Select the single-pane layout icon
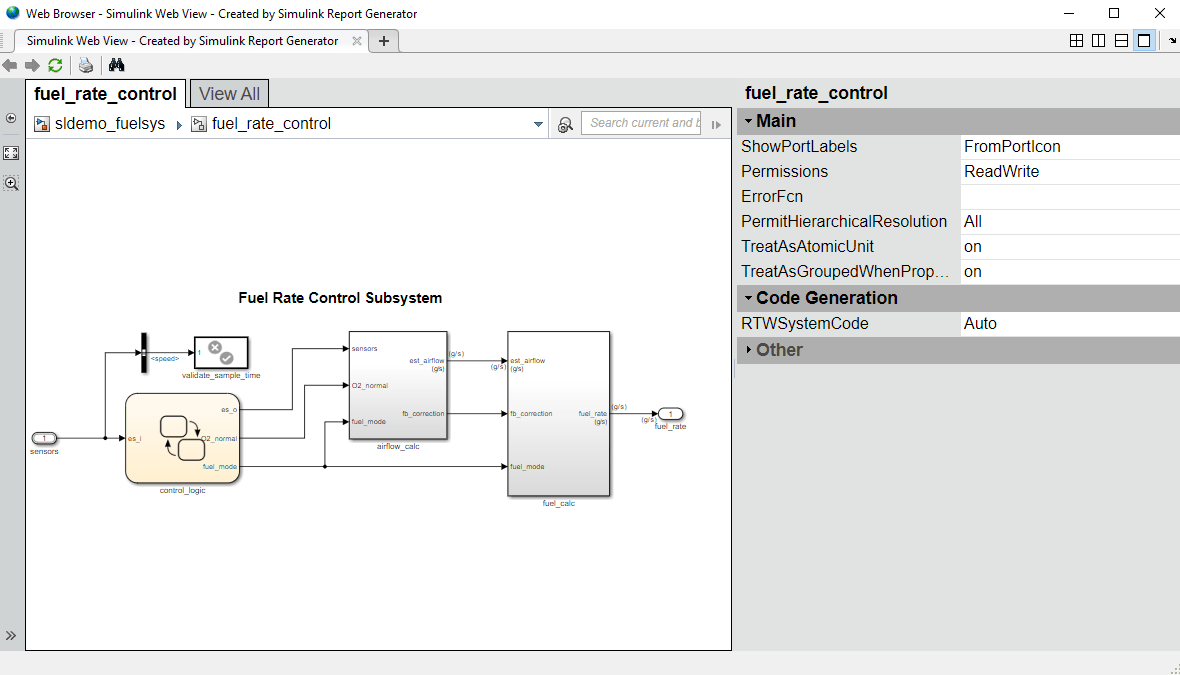1180x675 pixels. click(1144, 41)
